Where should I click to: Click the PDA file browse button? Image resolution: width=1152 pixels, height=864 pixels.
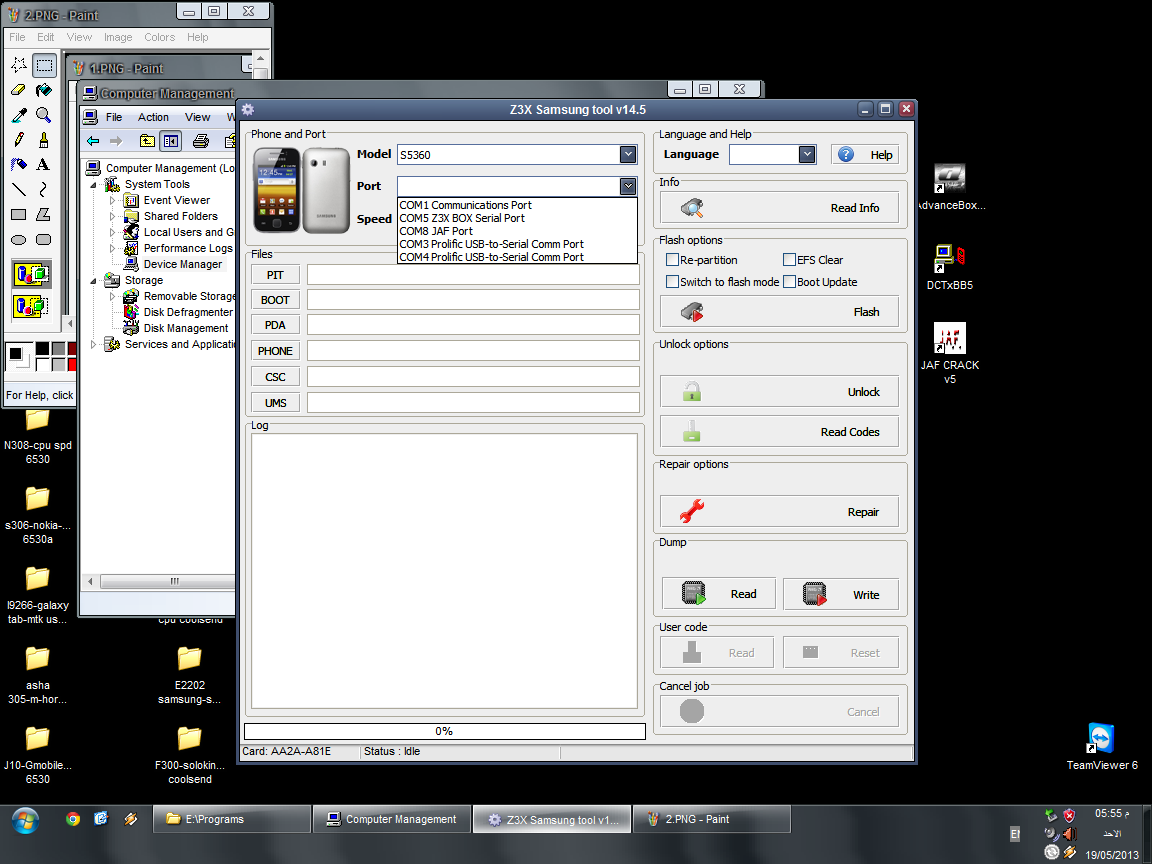tap(276, 325)
